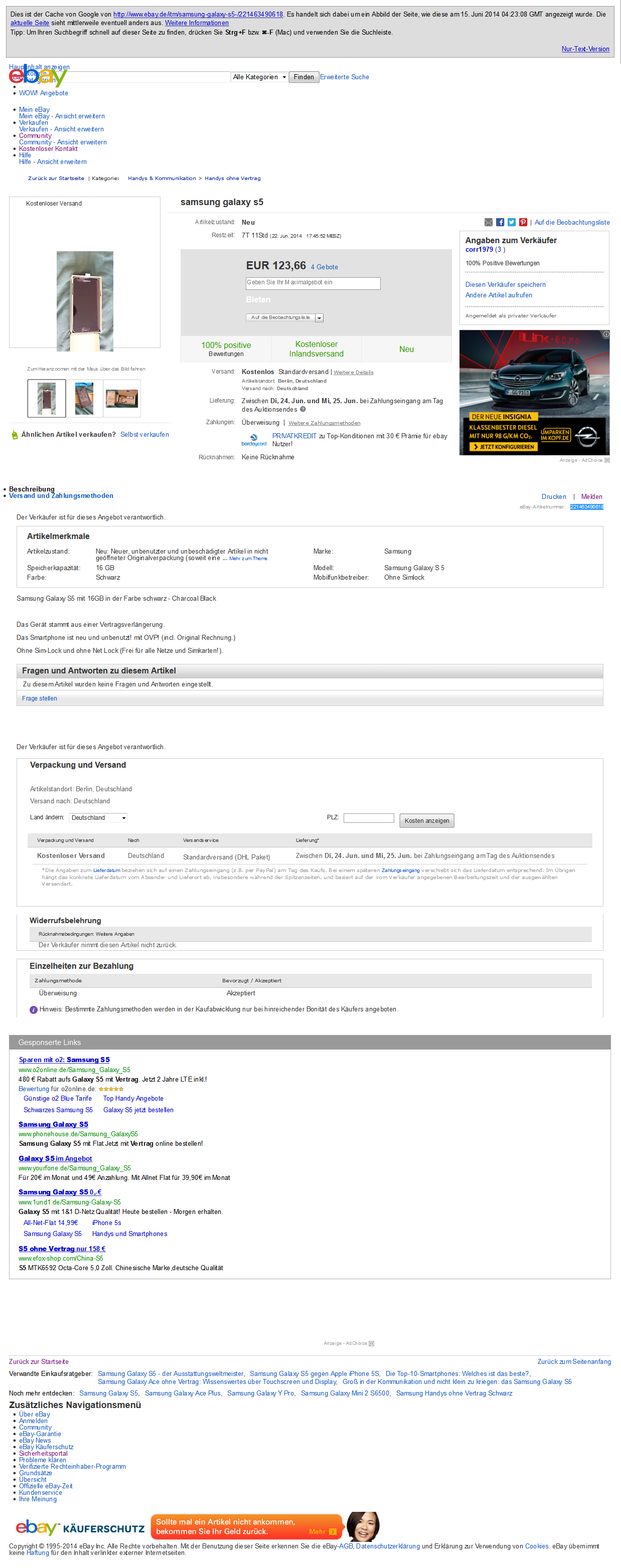The image size is (621, 1568).
Task: Share the listing on Facebook
Action: pyautogui.click(x=500, y=222)
